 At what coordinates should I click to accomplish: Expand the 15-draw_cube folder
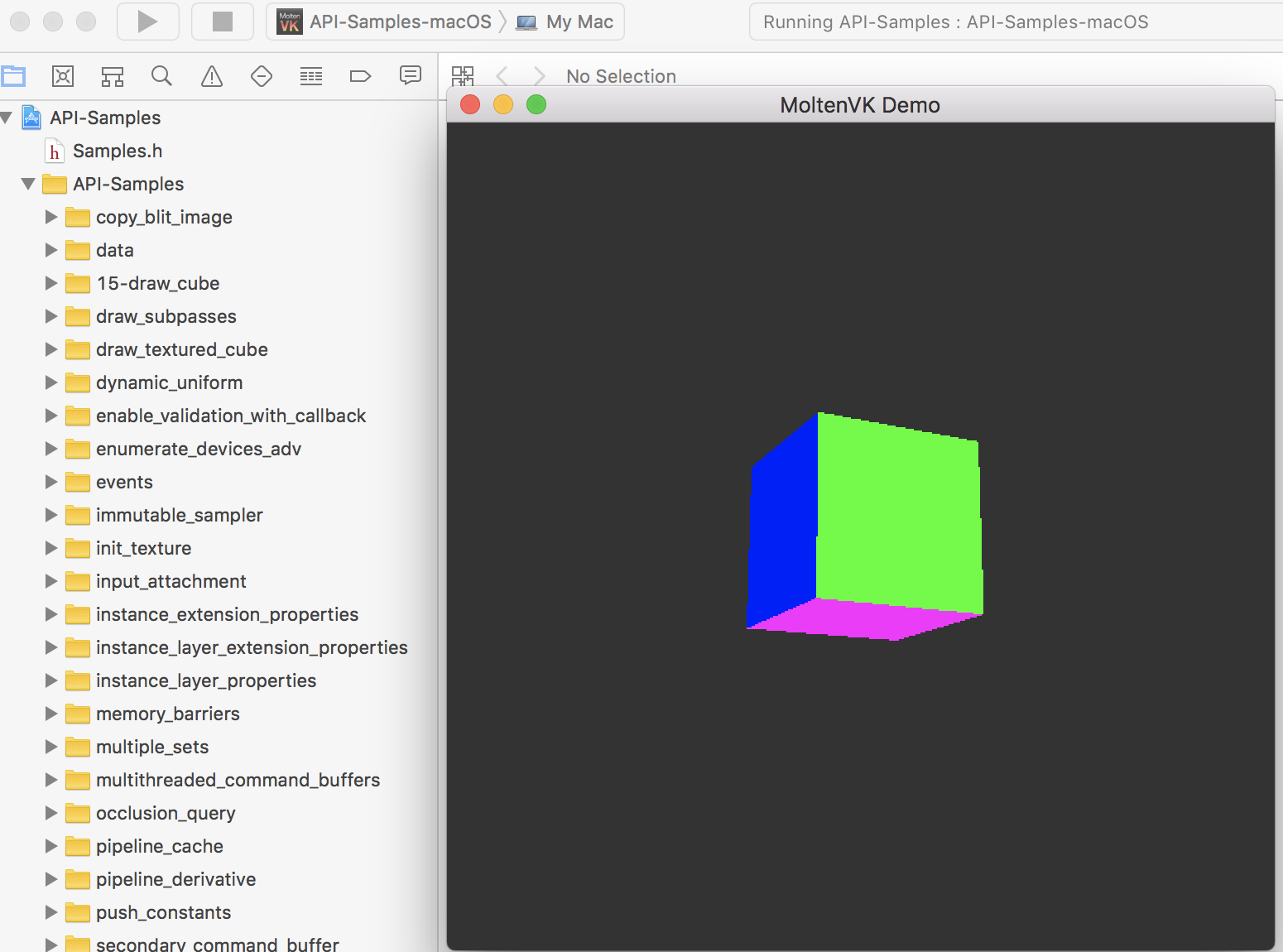click(51, 283)
